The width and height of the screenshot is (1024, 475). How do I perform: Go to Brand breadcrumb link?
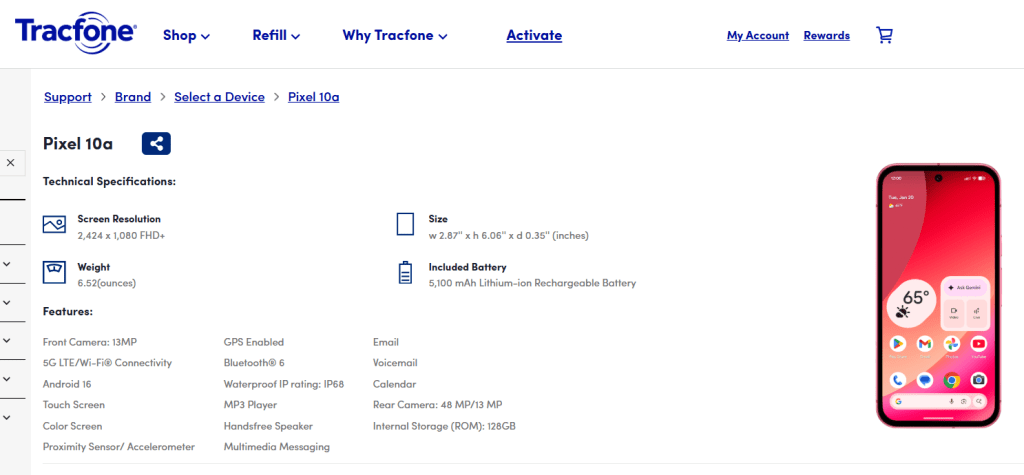pyautogui.click(x=133, y=97)
